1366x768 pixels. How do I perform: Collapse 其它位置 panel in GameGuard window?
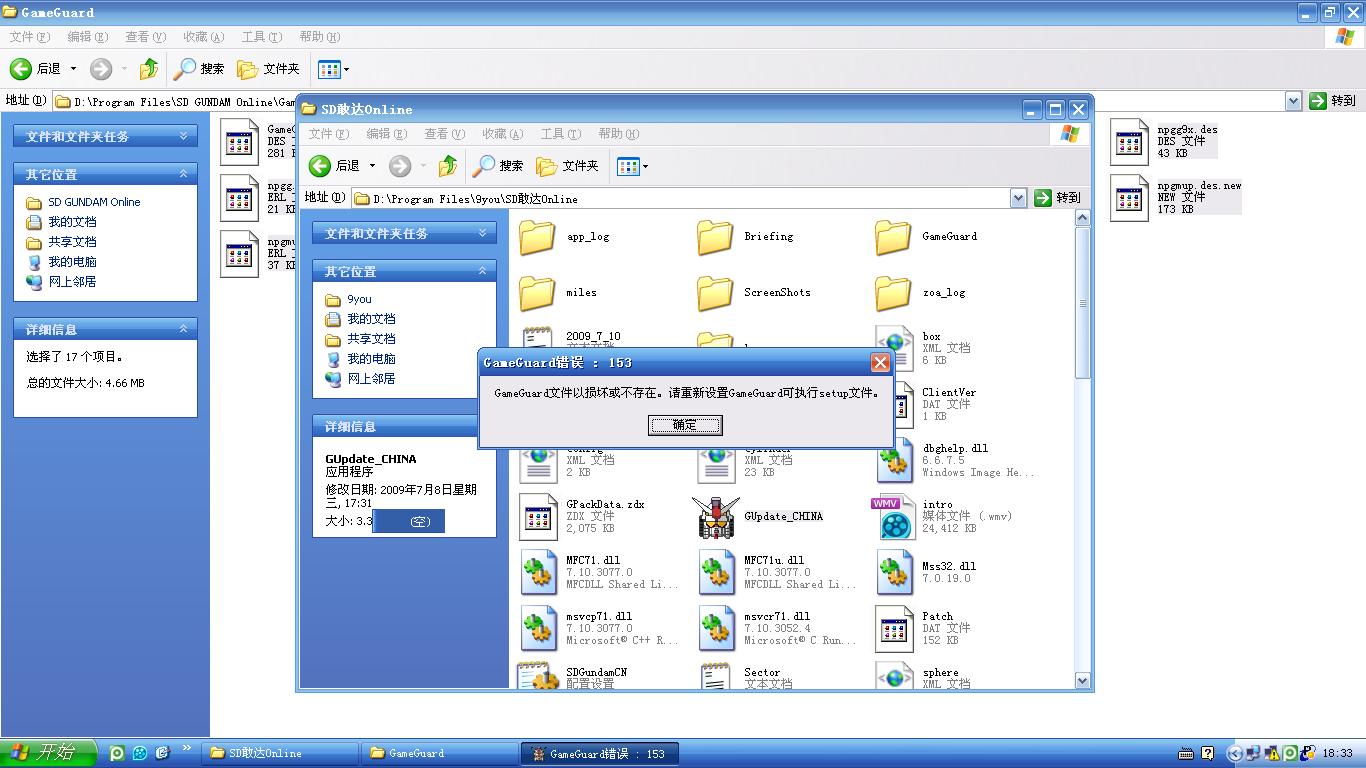point(183,174)
